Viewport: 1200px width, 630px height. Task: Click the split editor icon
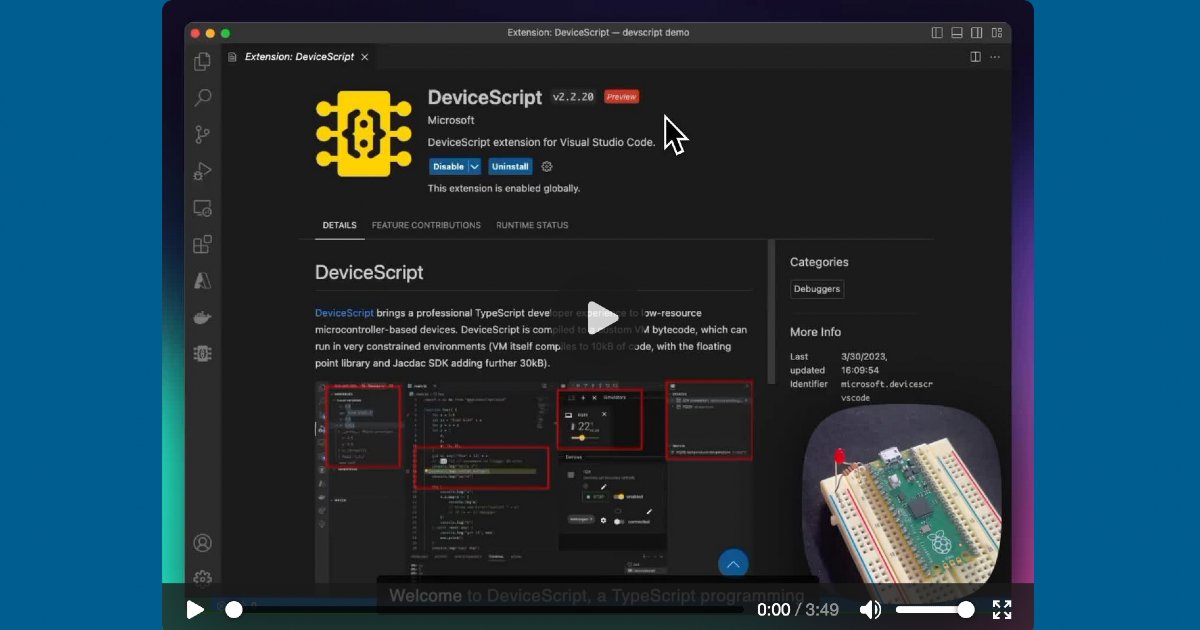coord(975,57)
